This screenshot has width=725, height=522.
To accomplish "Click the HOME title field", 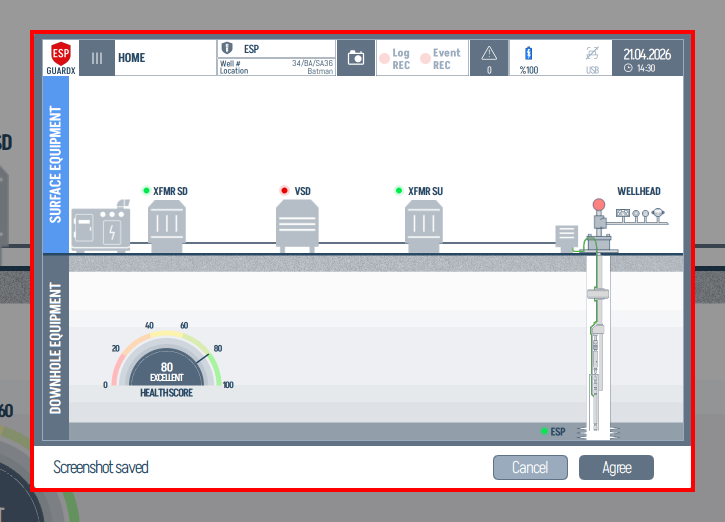I will click(x=165, y=58).
